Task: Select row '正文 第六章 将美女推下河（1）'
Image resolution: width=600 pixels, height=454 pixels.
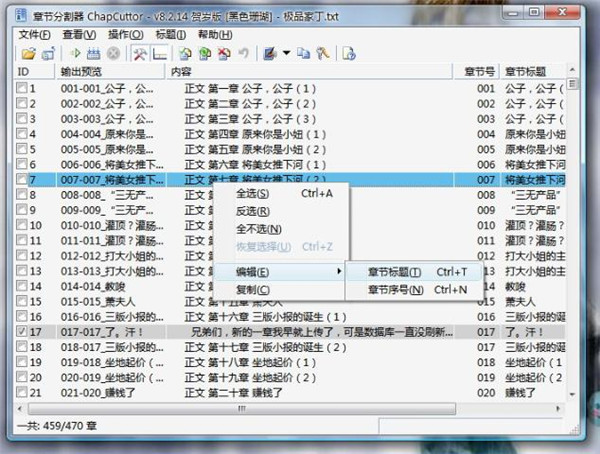Action: 290,164
